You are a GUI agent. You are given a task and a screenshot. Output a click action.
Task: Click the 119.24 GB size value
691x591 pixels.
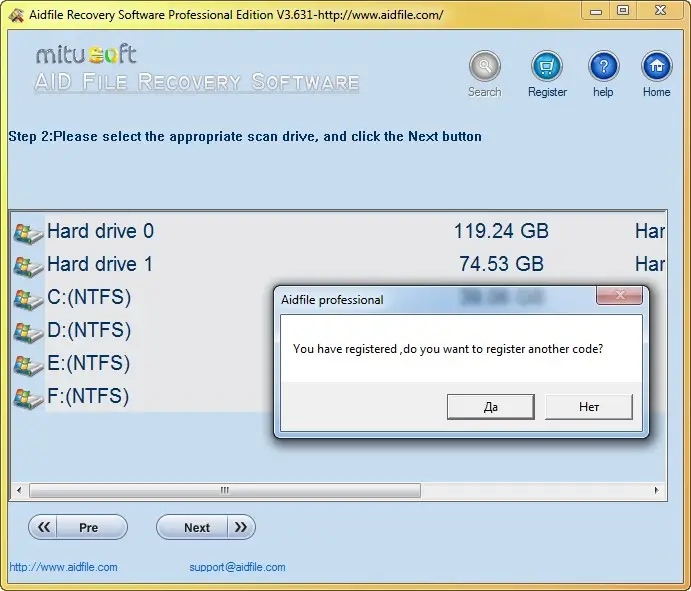coord(501,231)
